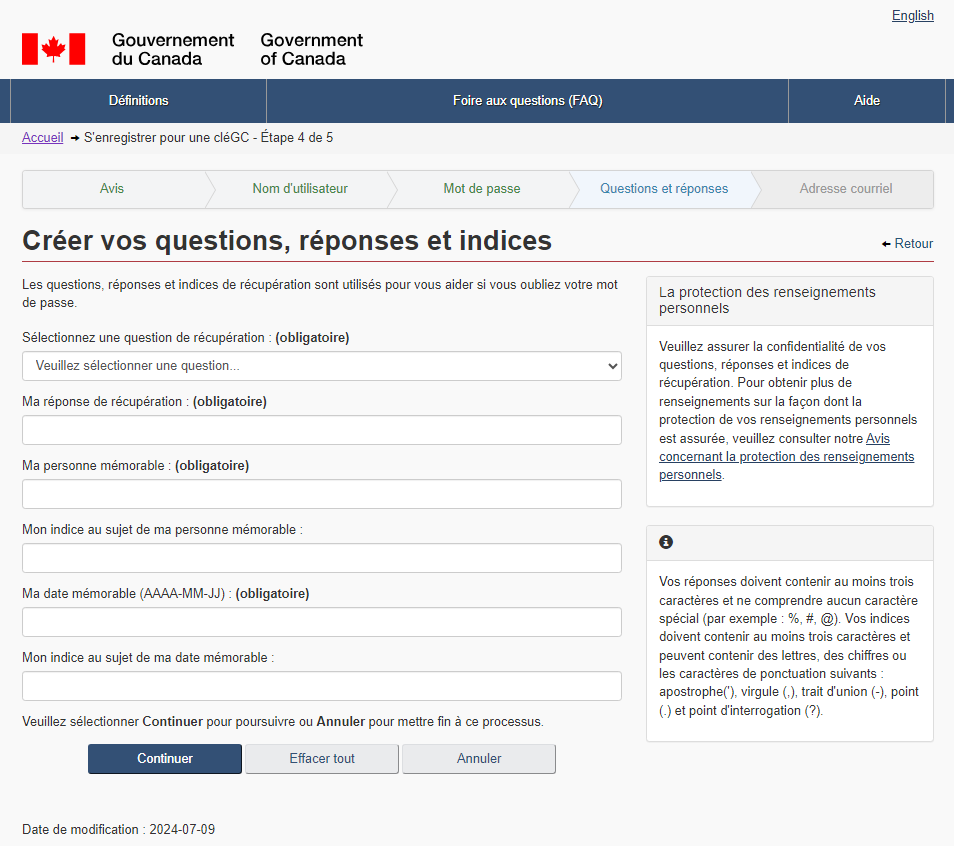Click the Canadian flag logo
Viewport: 954px width, 846px height.
pyautogui.click(x=53, y=49)
